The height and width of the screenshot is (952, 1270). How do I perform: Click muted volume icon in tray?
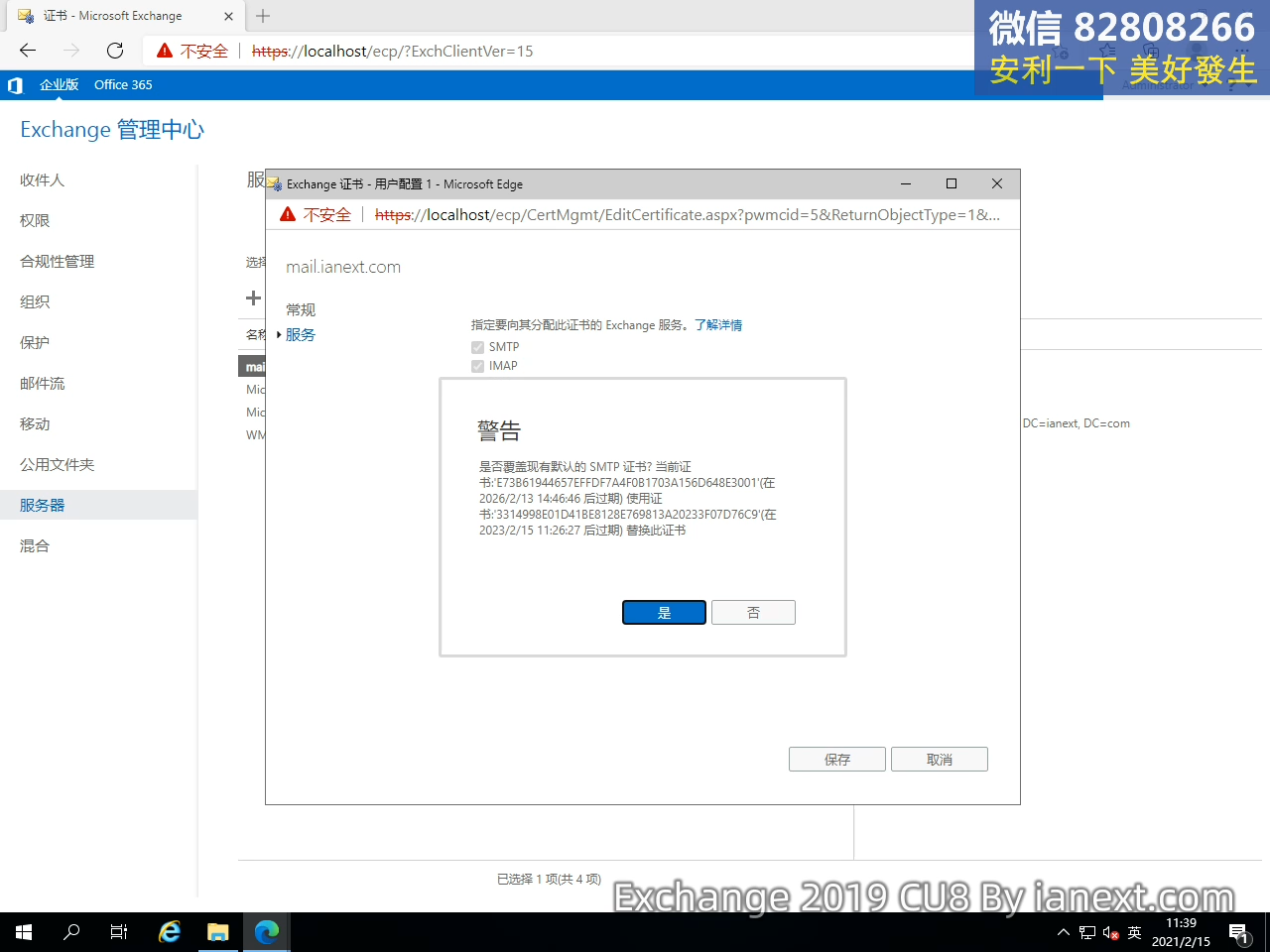[x=1110, y=932]
